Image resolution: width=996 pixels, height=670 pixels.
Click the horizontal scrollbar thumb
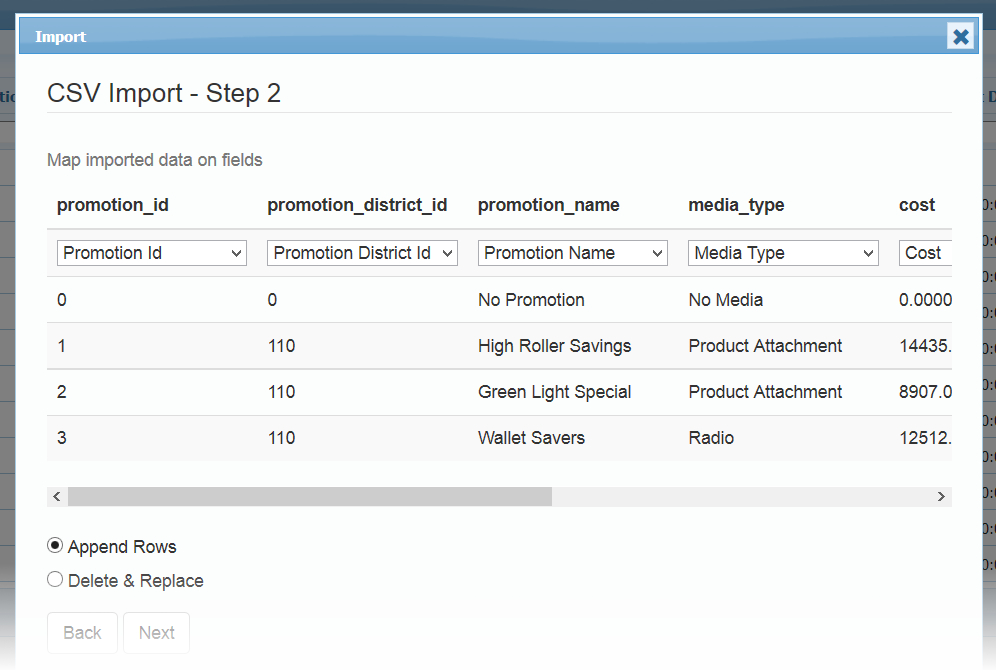(x=310, y=496)
